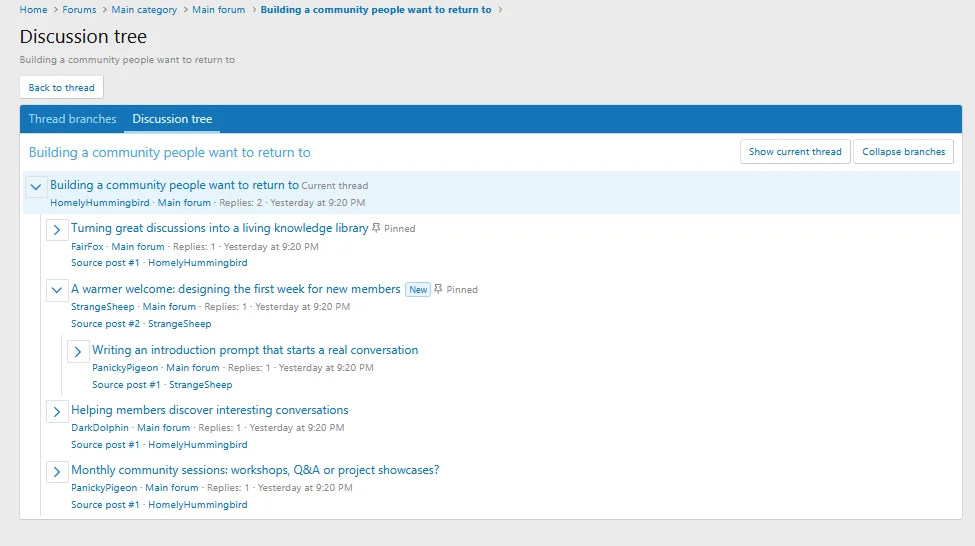This screenshot has height=546, width=975.
Task: Open PanickyPigeon author link under 'Writing an introduction prompt'
Action: pyautogui.click(x=125, y=368)
